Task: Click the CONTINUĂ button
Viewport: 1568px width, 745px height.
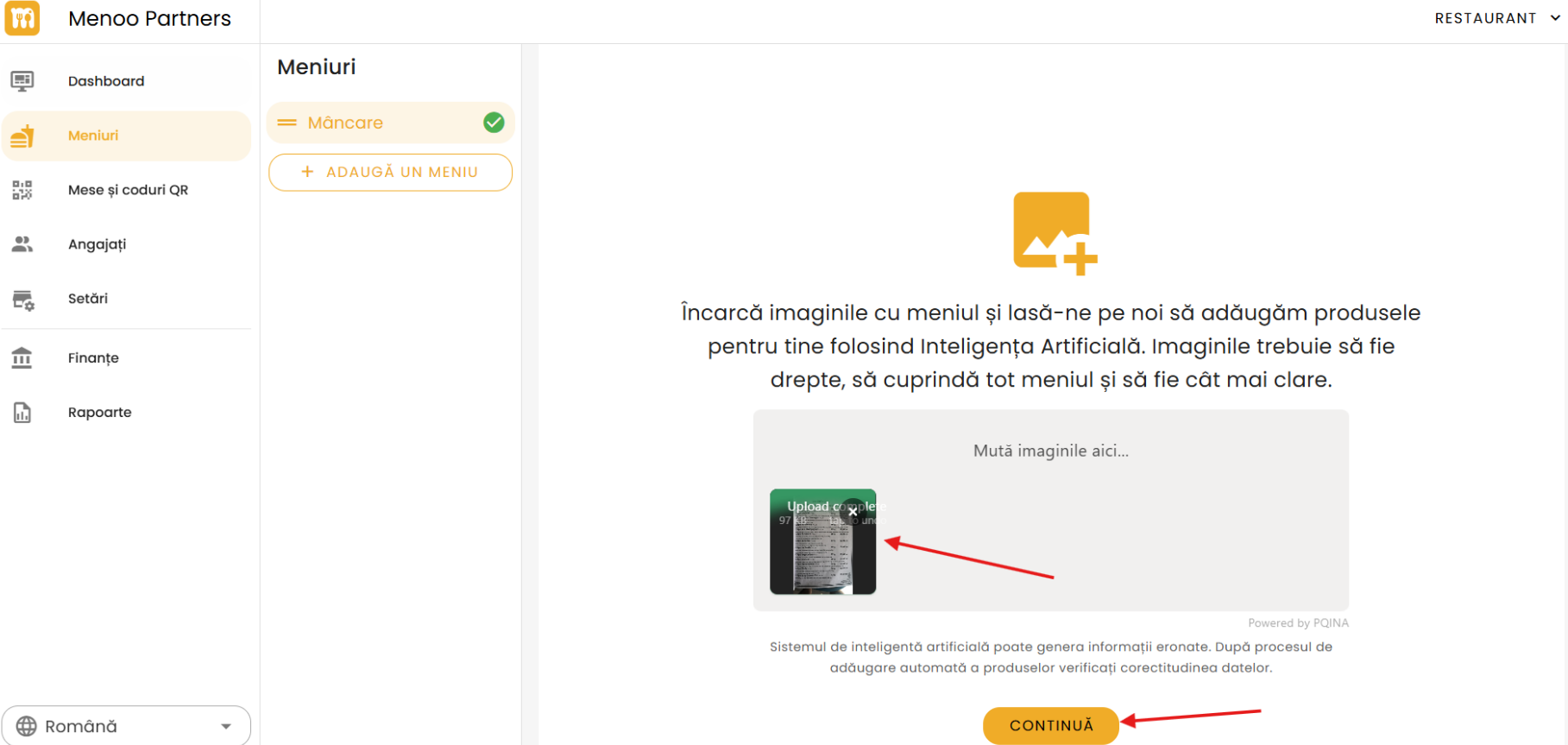Action: click(1051, 726)
